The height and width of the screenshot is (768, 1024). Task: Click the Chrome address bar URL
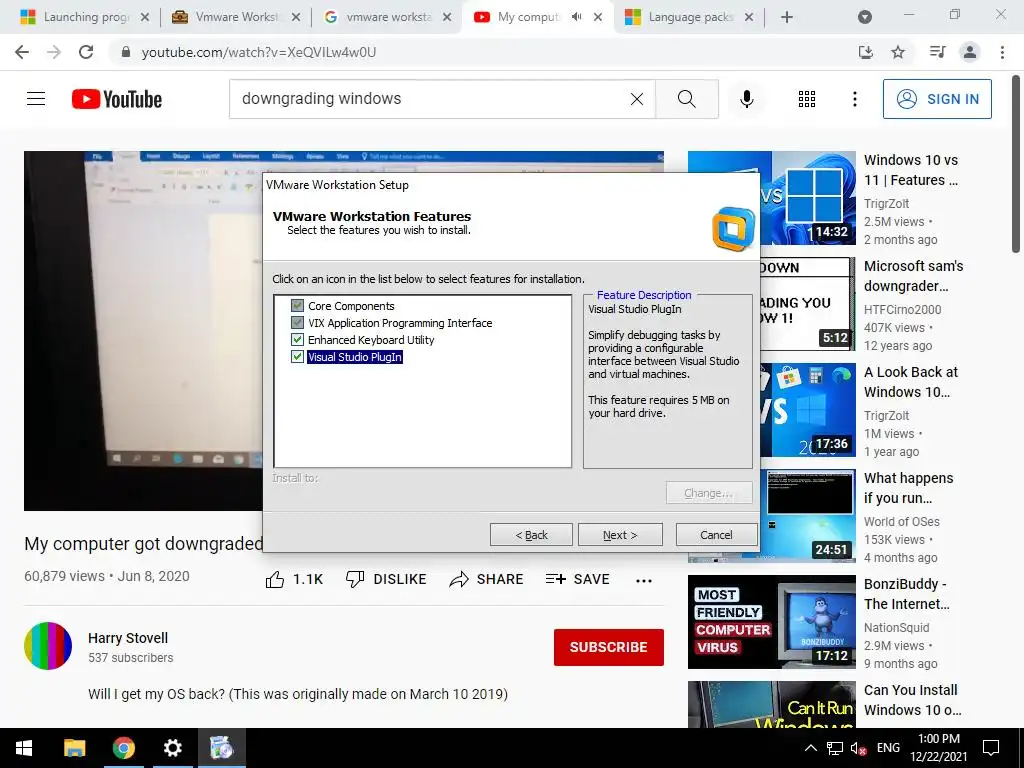point(259,52)
